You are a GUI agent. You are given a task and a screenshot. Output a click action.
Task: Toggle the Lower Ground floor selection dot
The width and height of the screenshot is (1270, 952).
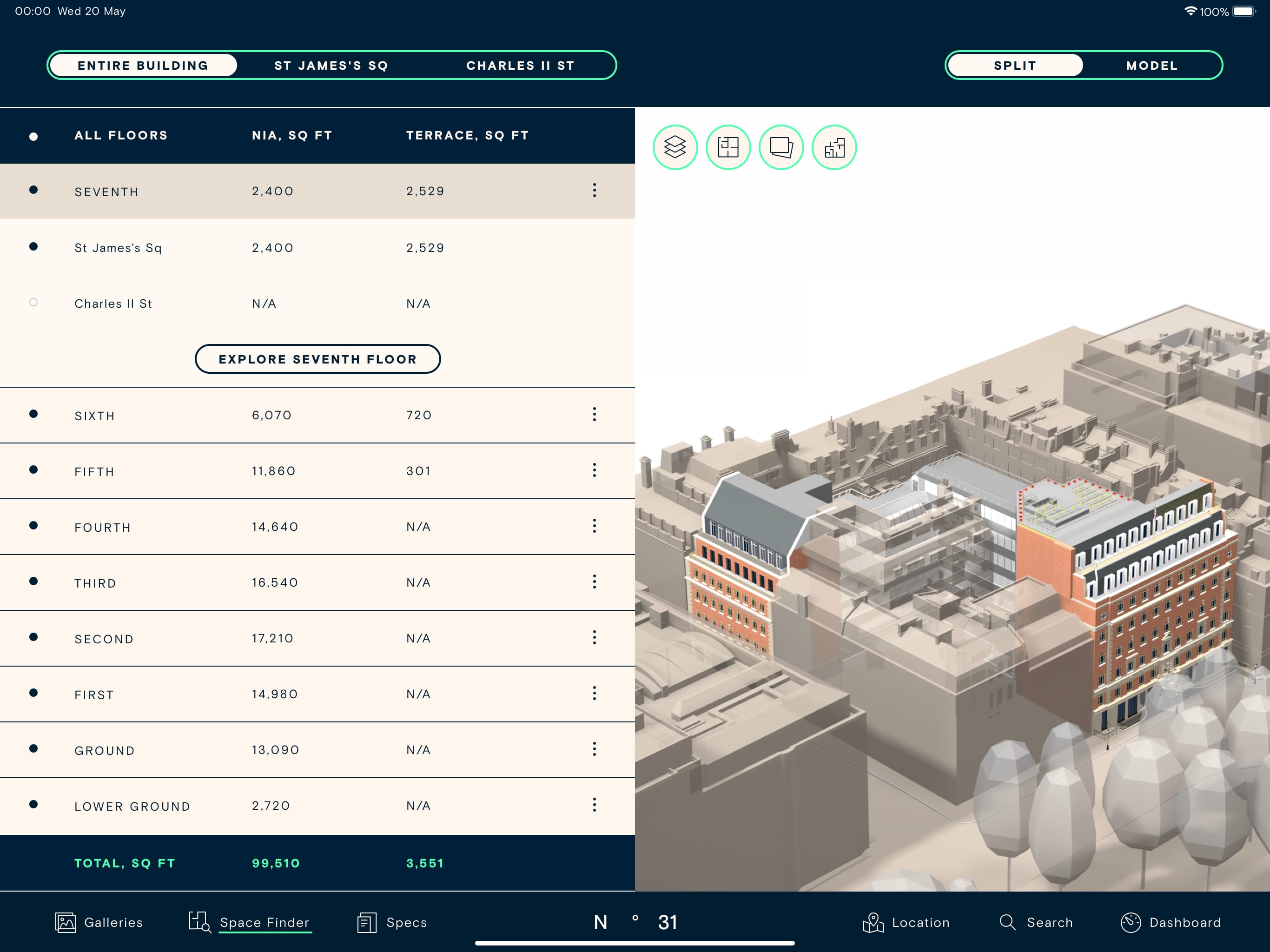coord(33,804)
